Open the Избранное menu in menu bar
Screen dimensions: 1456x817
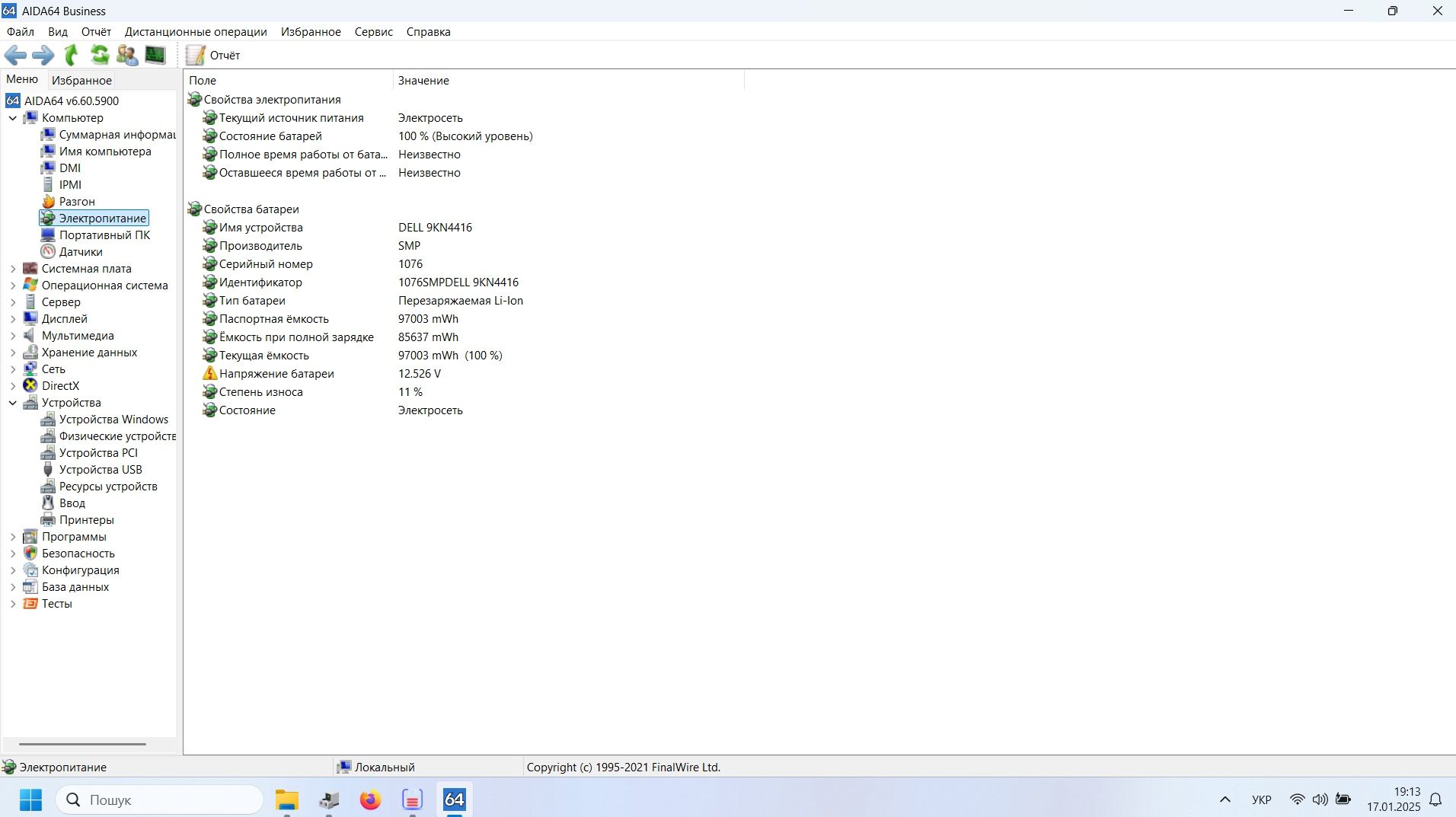coord(311,32)
